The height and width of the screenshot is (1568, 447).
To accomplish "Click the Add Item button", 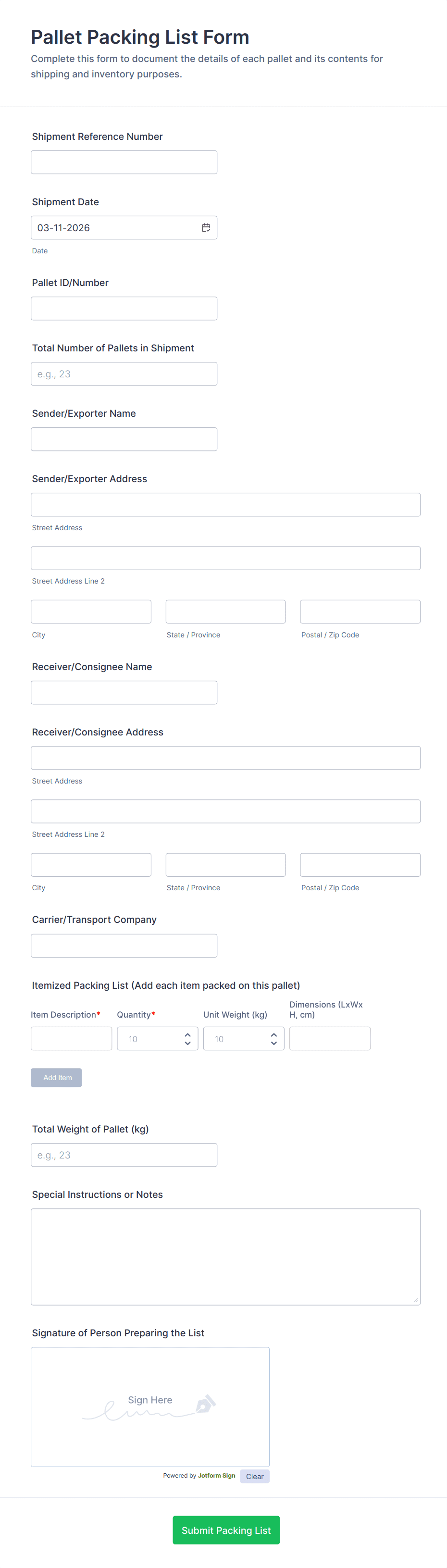I will 56,1077.
